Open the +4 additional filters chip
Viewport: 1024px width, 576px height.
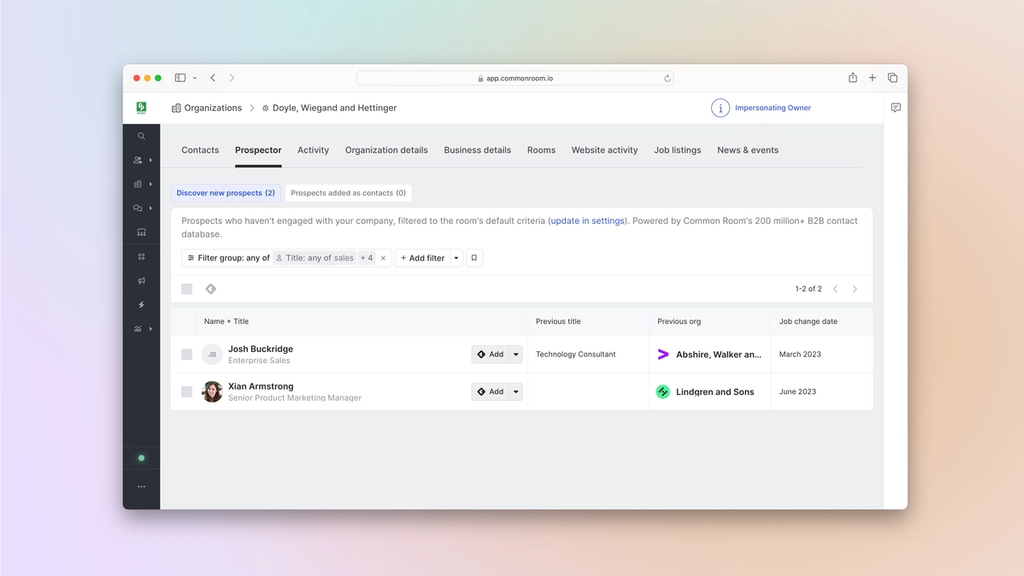tap(366, 258)
